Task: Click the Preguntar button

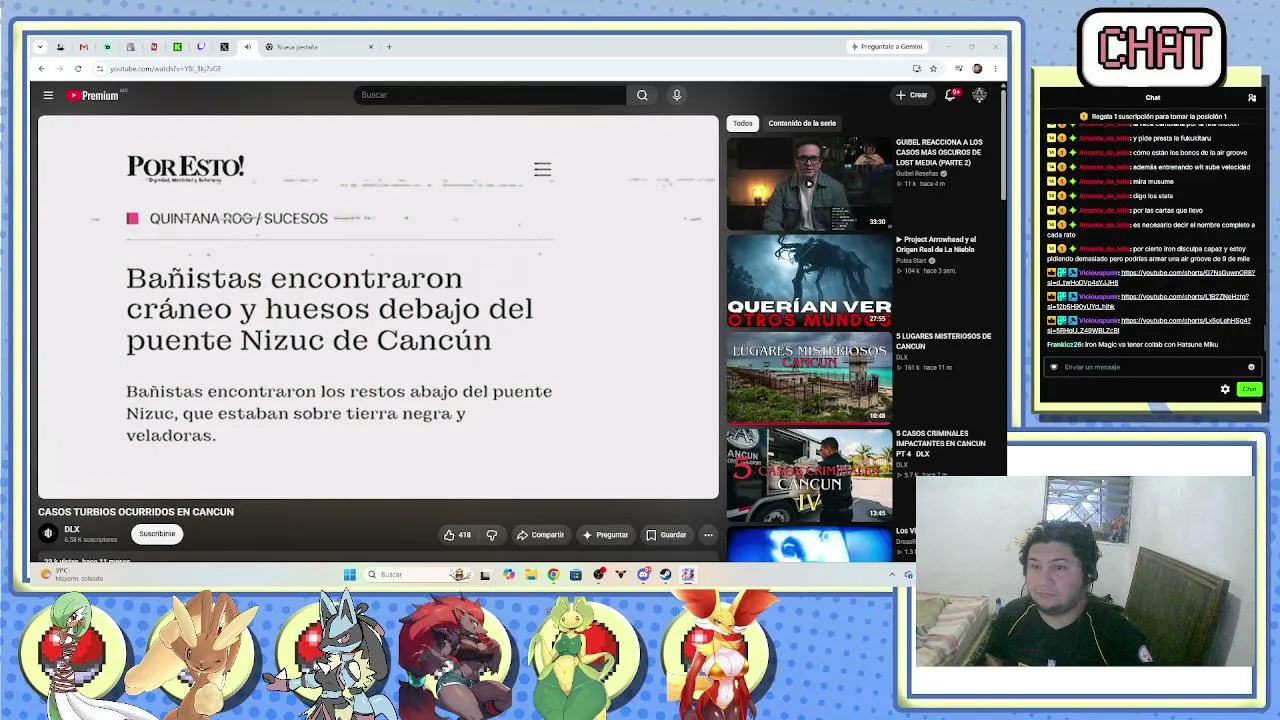Action: pyautogui.click(x=605, y=535)
